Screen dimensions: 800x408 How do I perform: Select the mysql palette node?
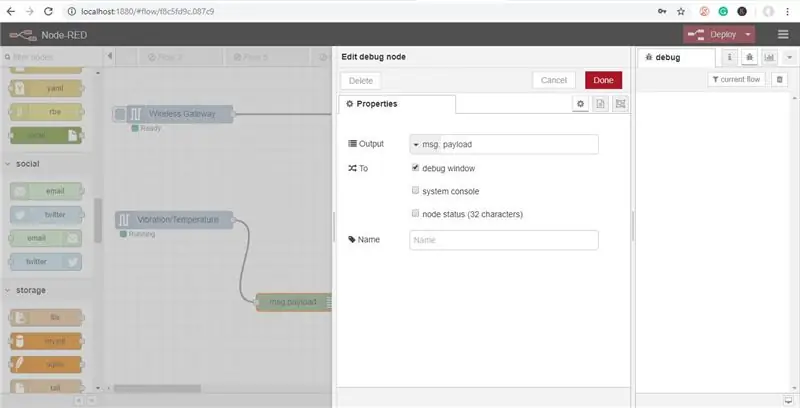[46, 341]
